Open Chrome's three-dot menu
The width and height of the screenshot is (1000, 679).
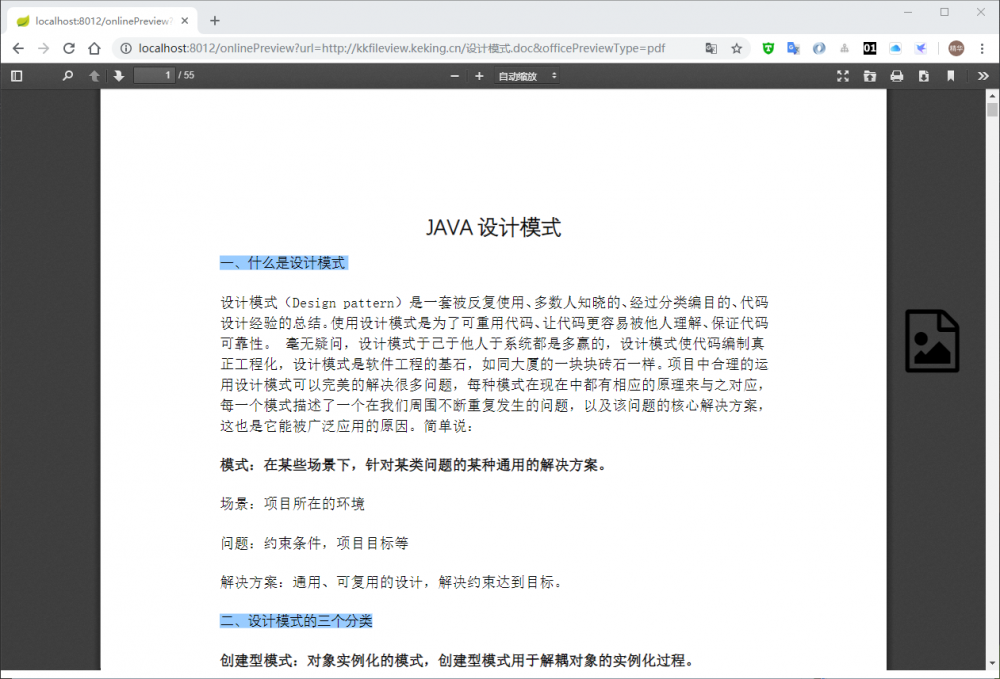coord(983,47)
